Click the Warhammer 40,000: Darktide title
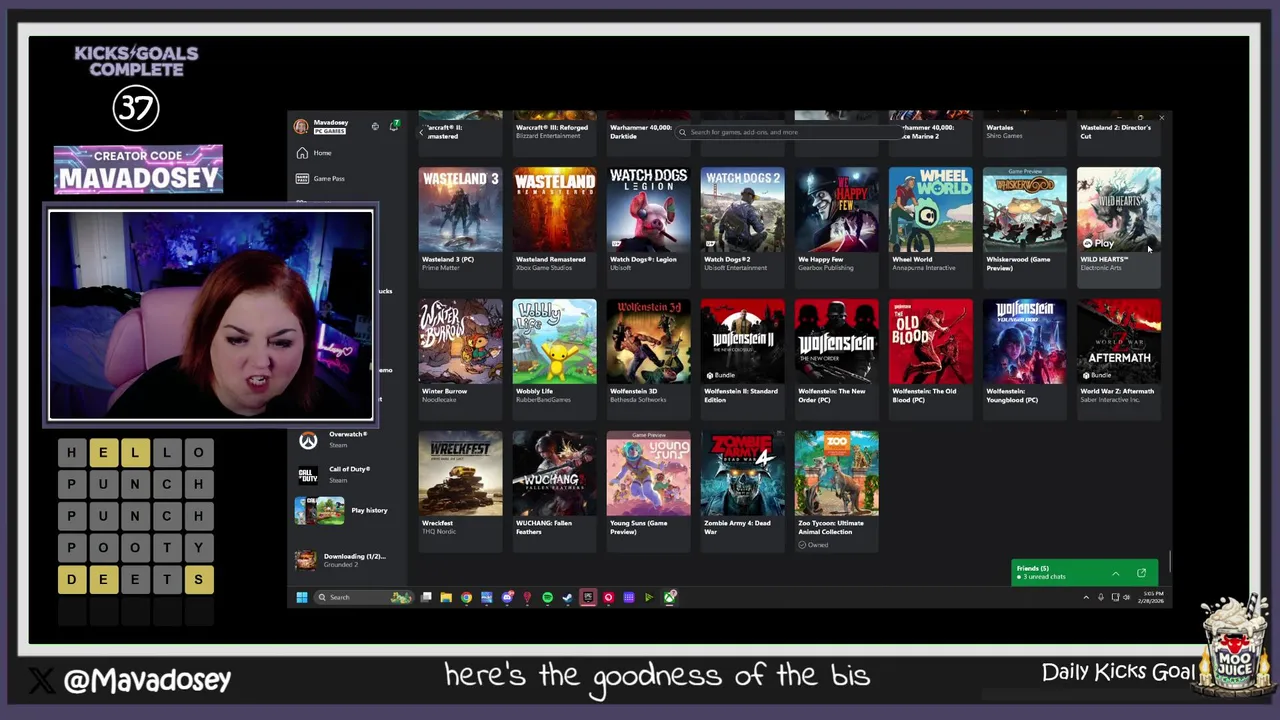The height and width of the screenshot is (720, 1280). coord(641,132)
